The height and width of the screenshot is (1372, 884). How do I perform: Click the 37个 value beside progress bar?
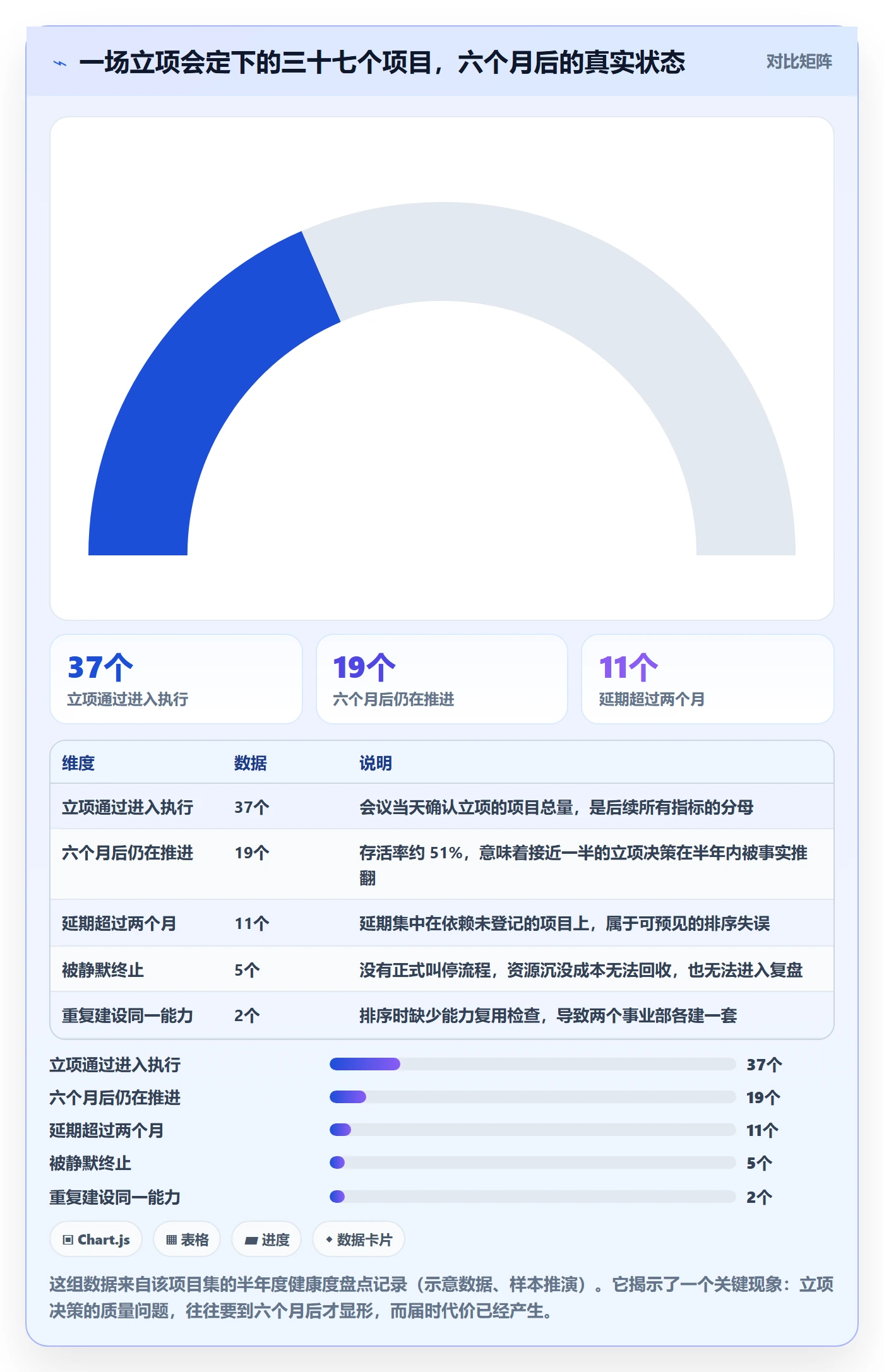pos(764,1065)
